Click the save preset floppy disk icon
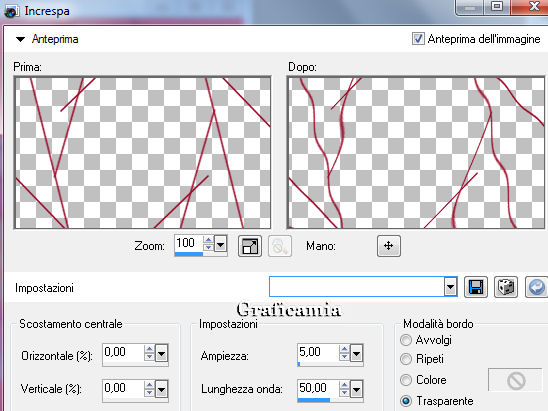Screen dimensions: 548x411 pyautogui.click(x=476, y=287)
